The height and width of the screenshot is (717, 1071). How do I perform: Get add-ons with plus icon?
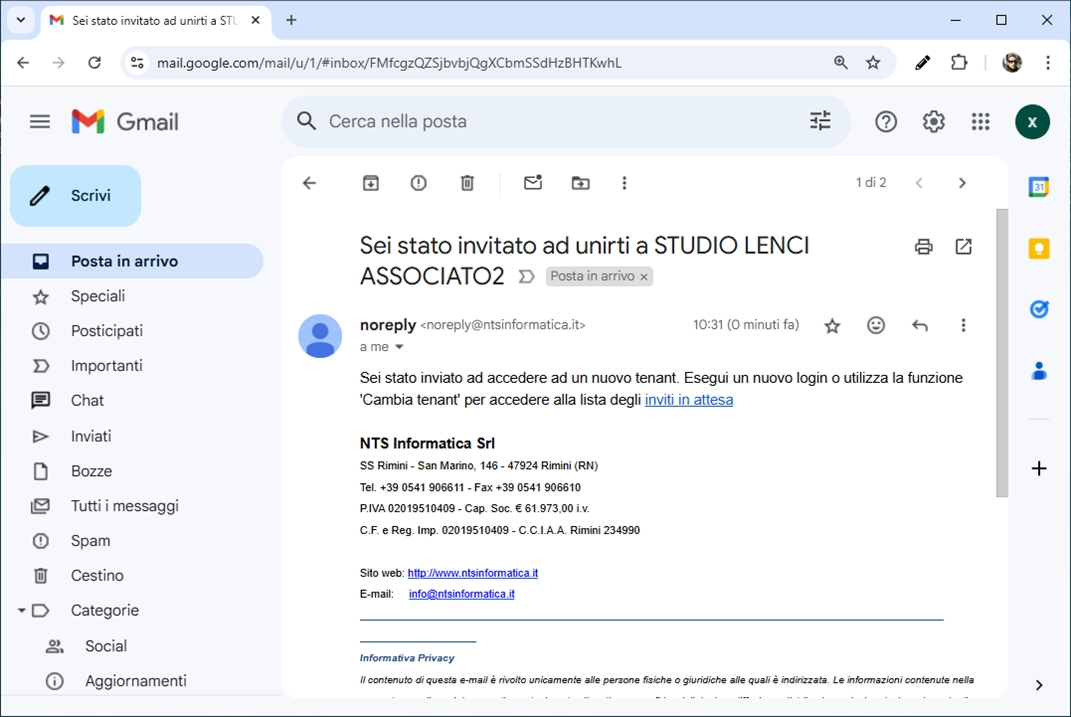[x=1038, y=468]
